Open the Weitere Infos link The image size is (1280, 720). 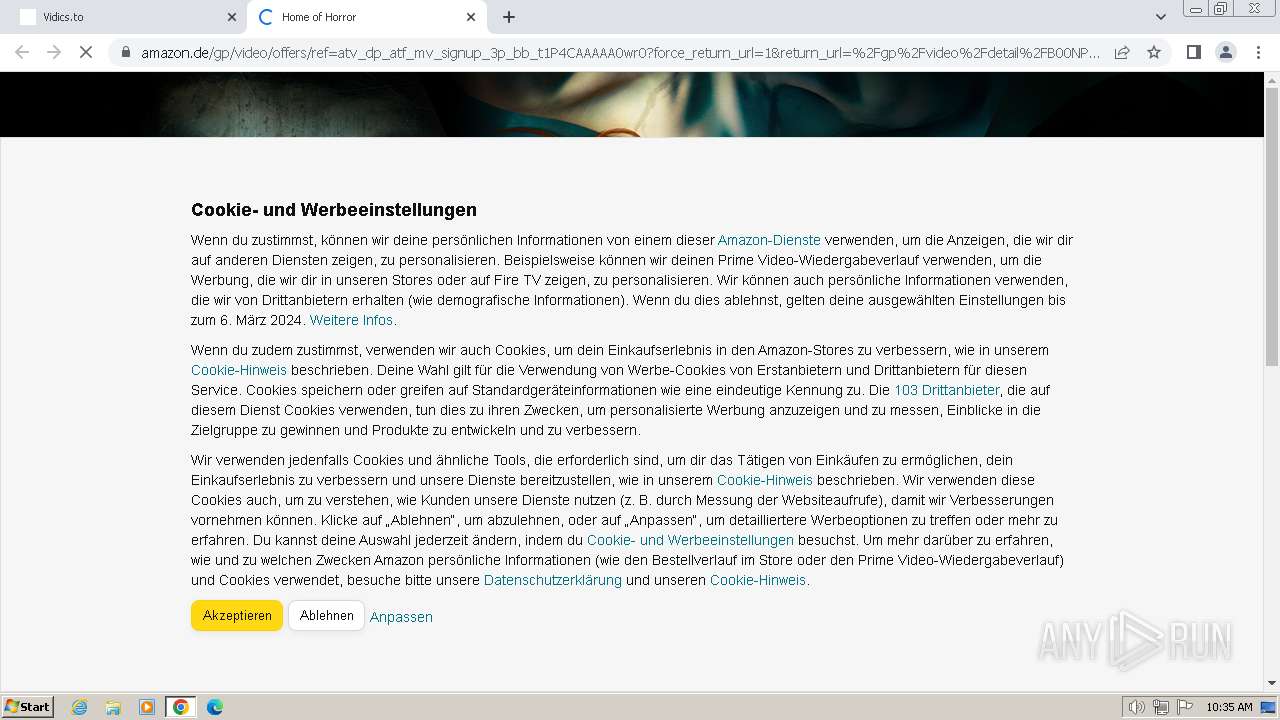pyautogui.click(x=353, y=320)
